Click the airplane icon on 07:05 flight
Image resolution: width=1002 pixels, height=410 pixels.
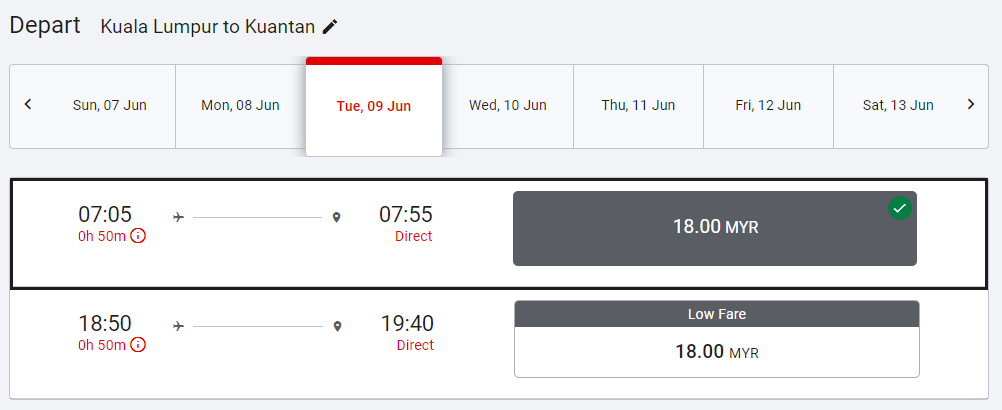[179, 217]
